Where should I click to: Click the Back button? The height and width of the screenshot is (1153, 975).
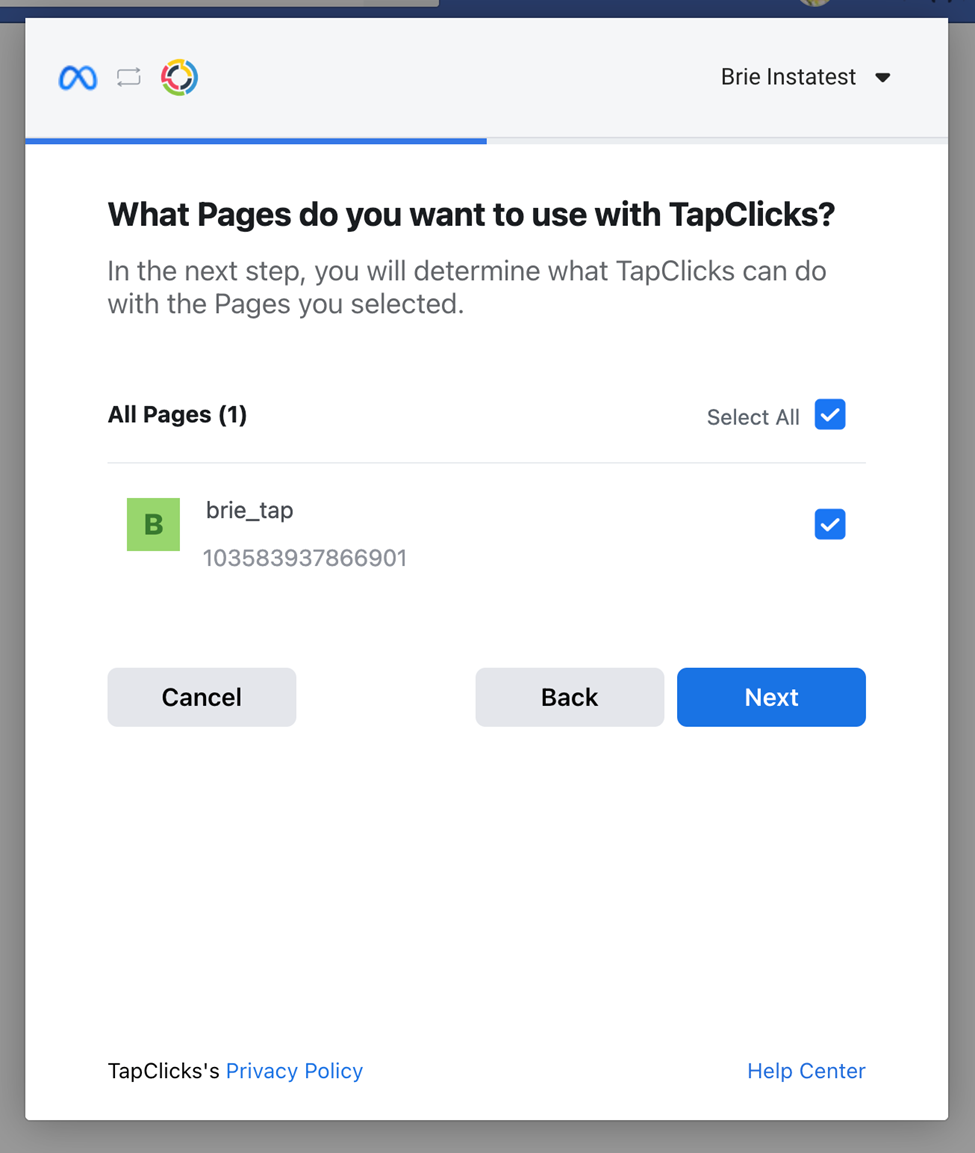[x=569, y=697]
